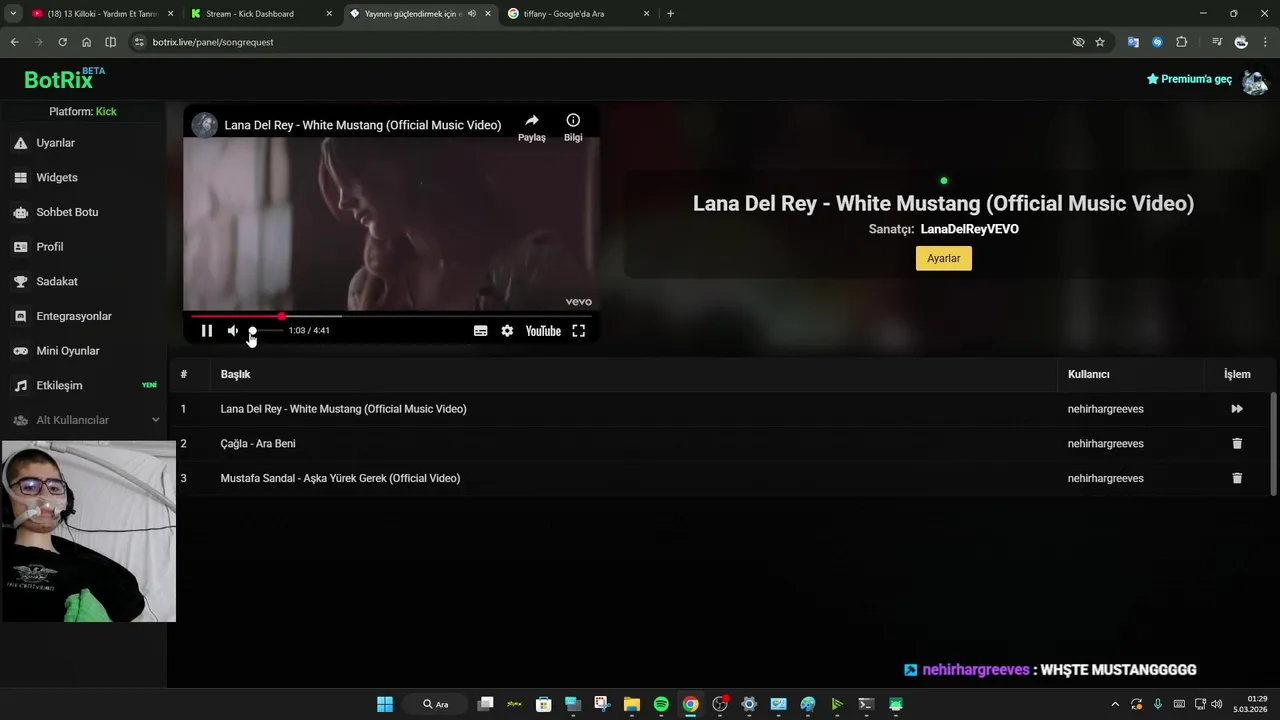Open browser extensions puzzle icon

pos(1181,42)
